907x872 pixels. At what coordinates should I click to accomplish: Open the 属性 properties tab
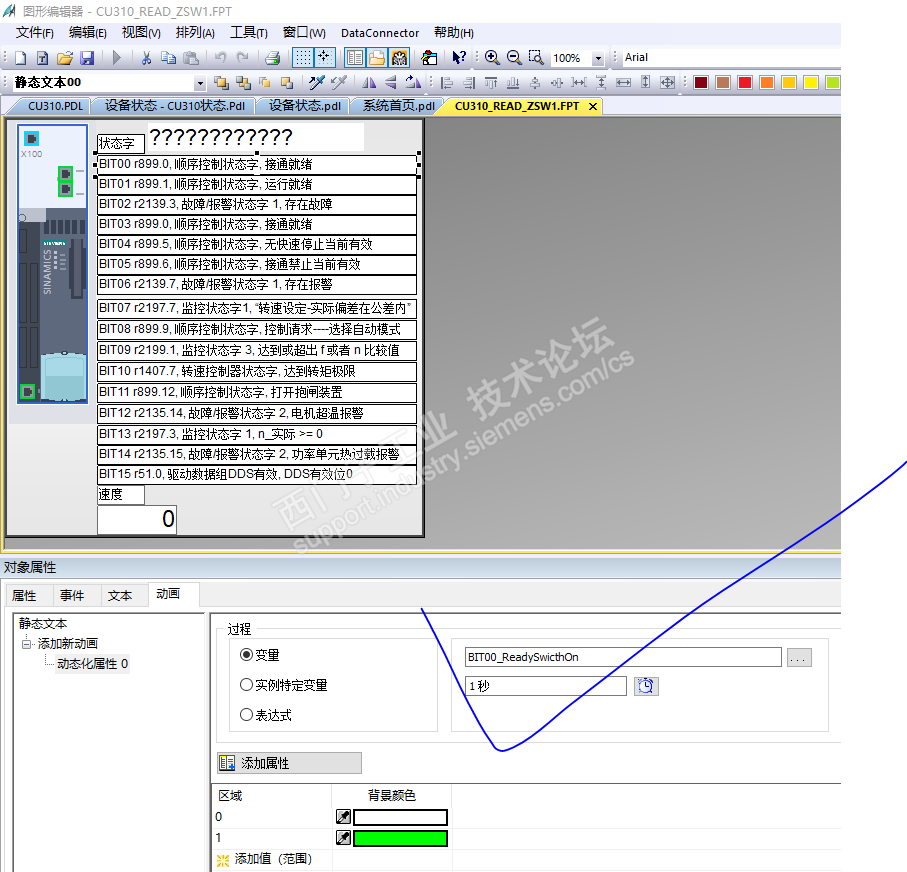tap(24, 595)
